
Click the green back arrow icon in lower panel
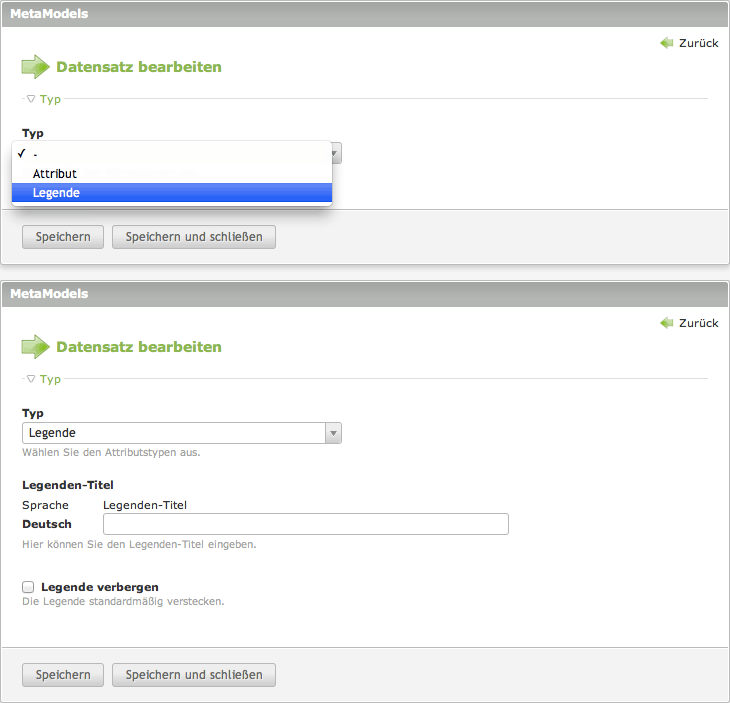pos(667,323)
